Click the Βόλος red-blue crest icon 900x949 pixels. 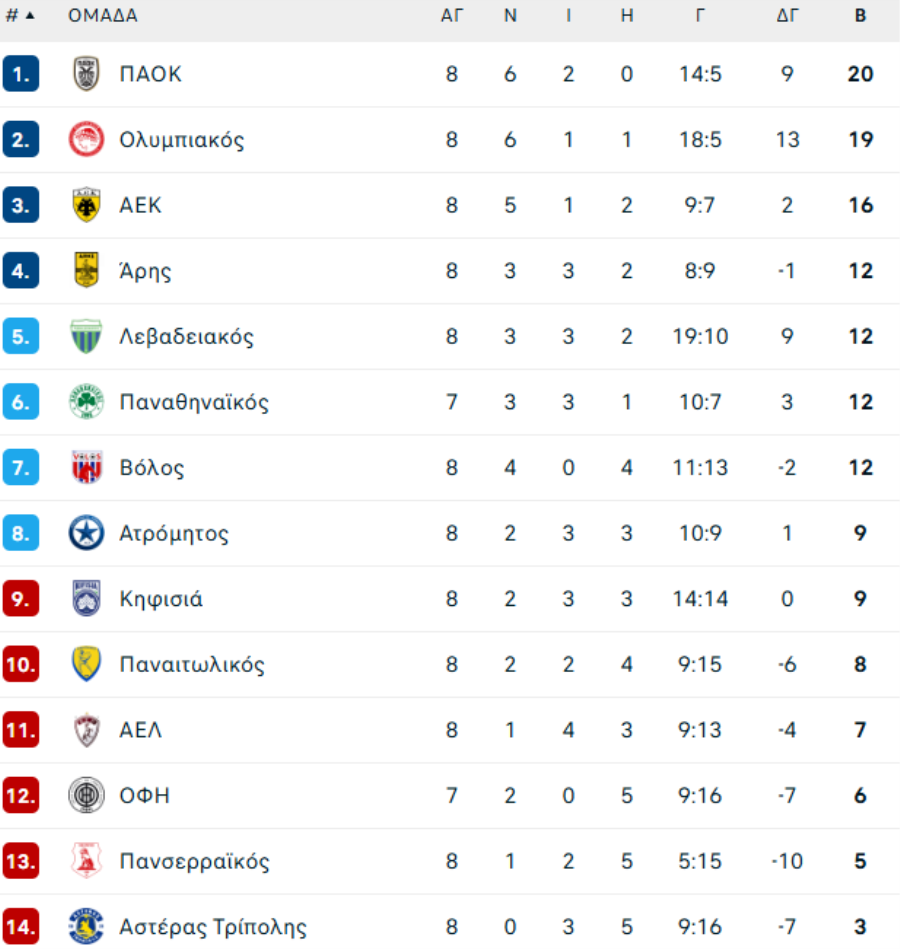(x=86, y=468)
